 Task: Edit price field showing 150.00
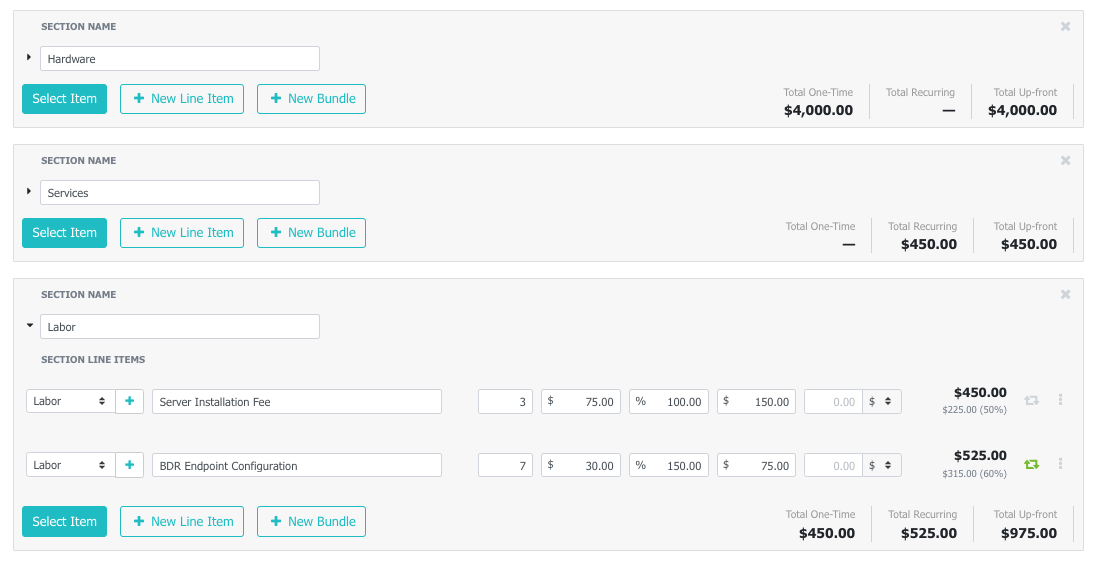coord(756,402)
